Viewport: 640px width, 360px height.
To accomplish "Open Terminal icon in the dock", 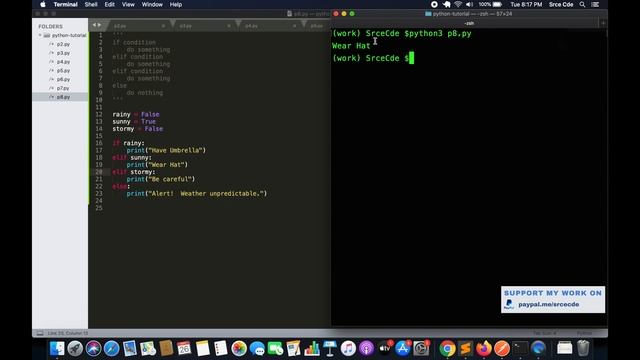I will pos(520,348).
